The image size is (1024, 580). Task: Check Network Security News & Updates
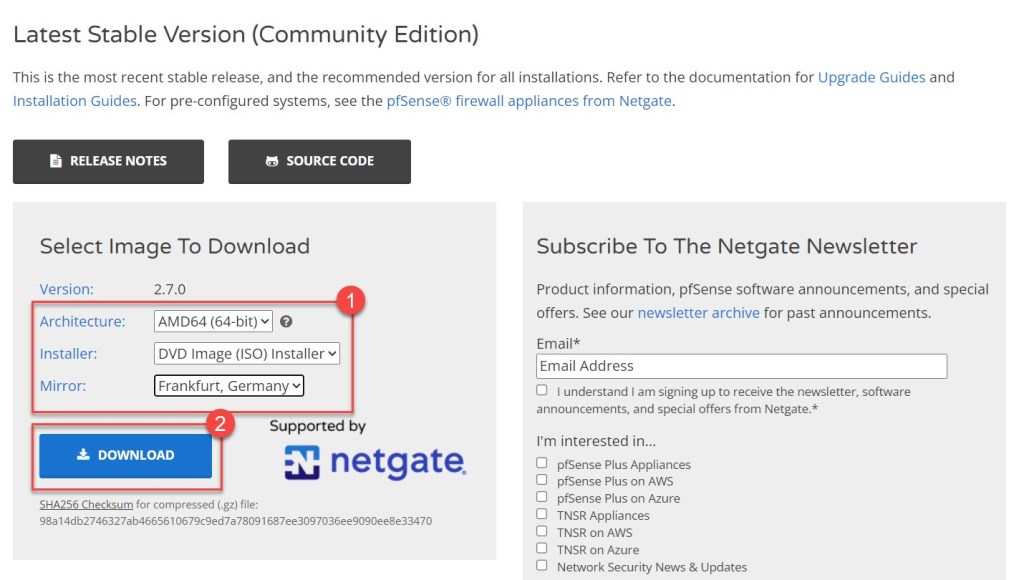542,566
